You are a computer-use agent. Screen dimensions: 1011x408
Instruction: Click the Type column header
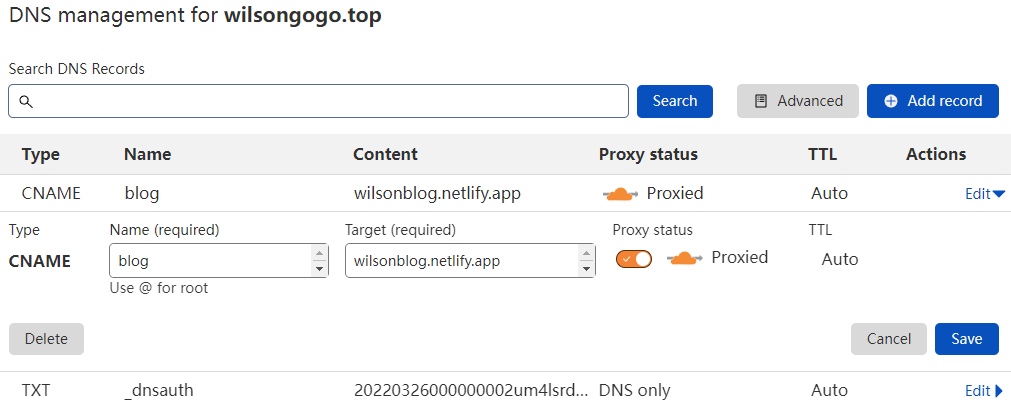[x=41, y=154]
